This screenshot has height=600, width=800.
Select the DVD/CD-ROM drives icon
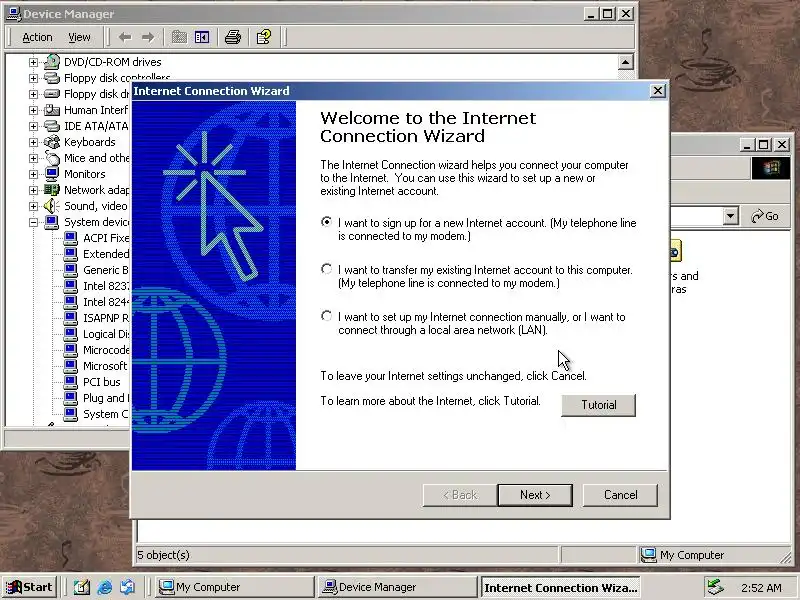click(x=52, y=62)
